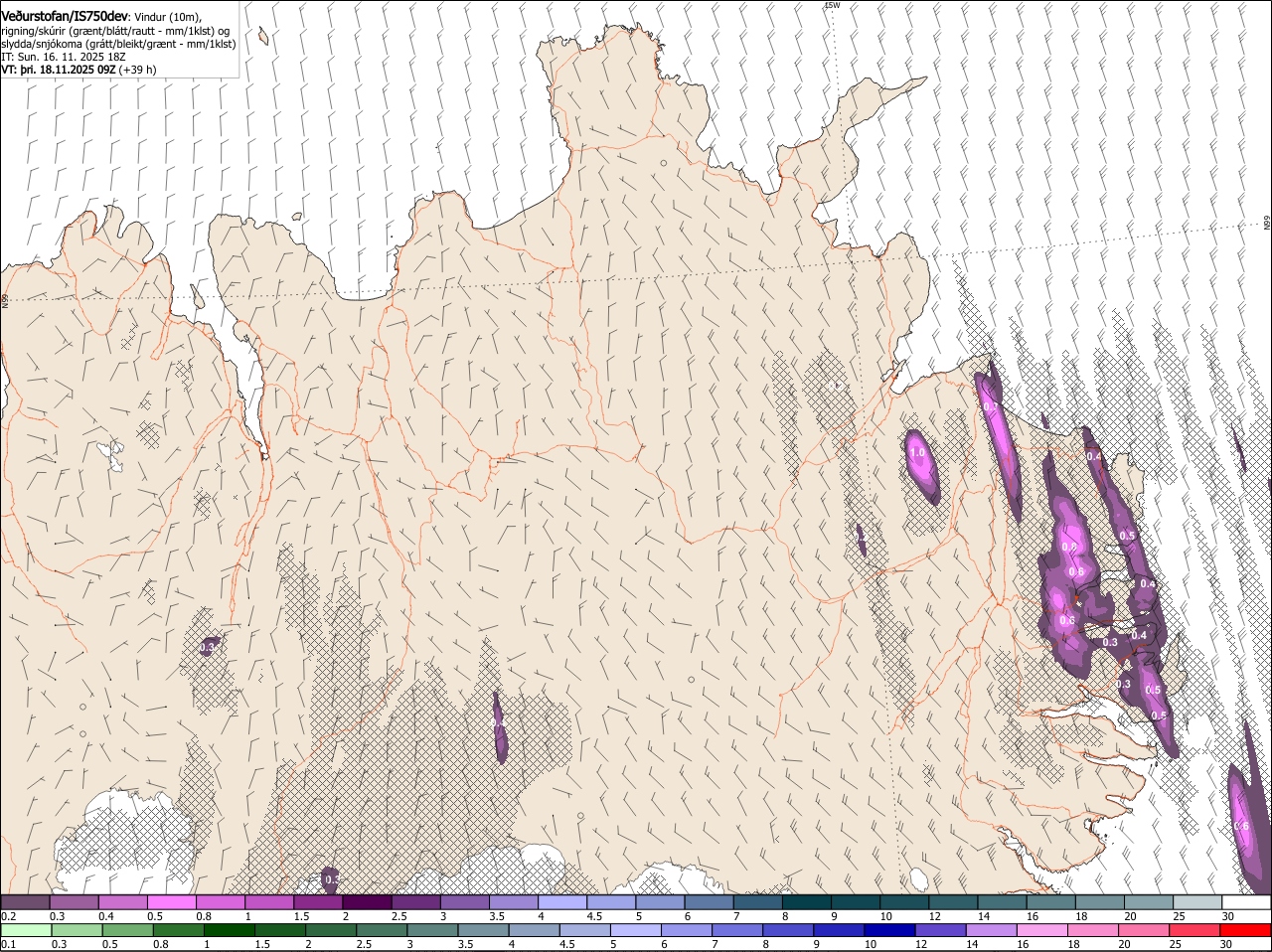The image size is (1272, 952).
Task: Select the 3.5 lavender swatch on the purple scale
Action: [x=513, y=902]
